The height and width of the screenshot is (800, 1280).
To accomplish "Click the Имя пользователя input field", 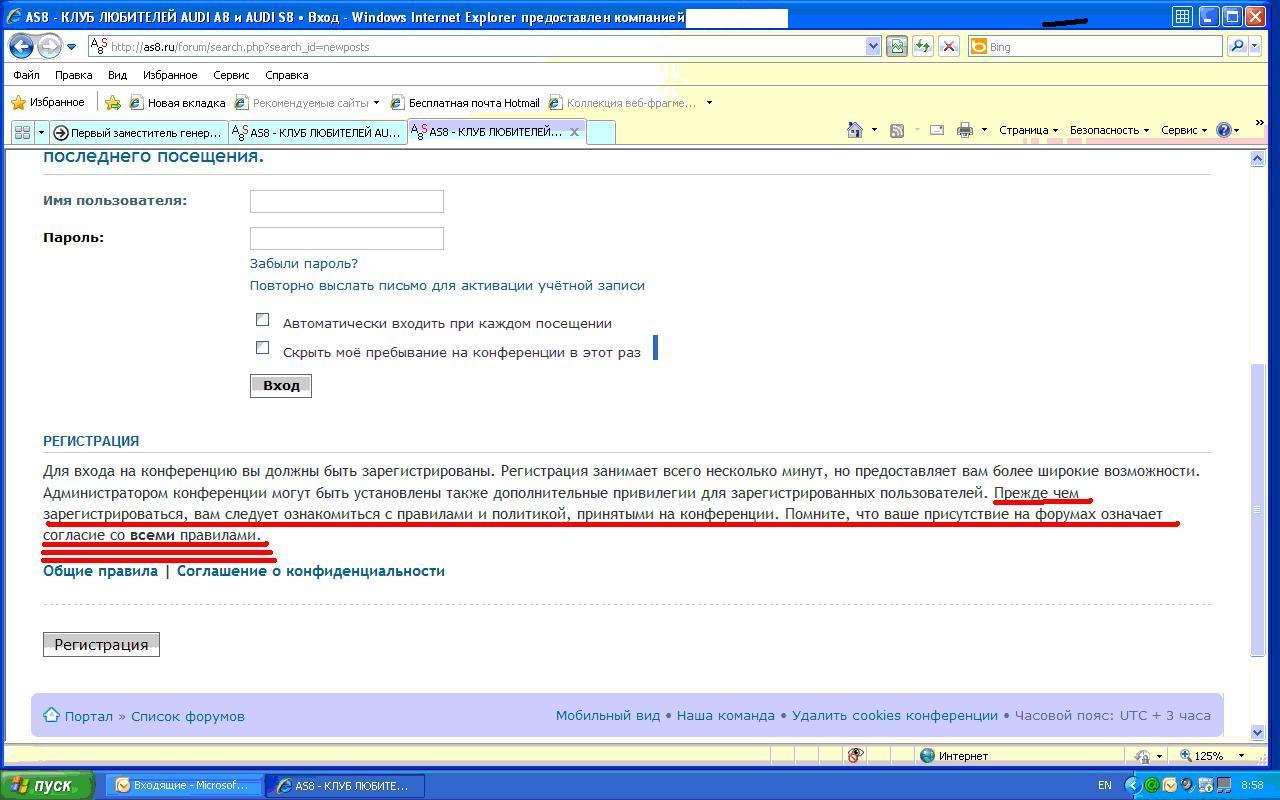I will [346, 201].
